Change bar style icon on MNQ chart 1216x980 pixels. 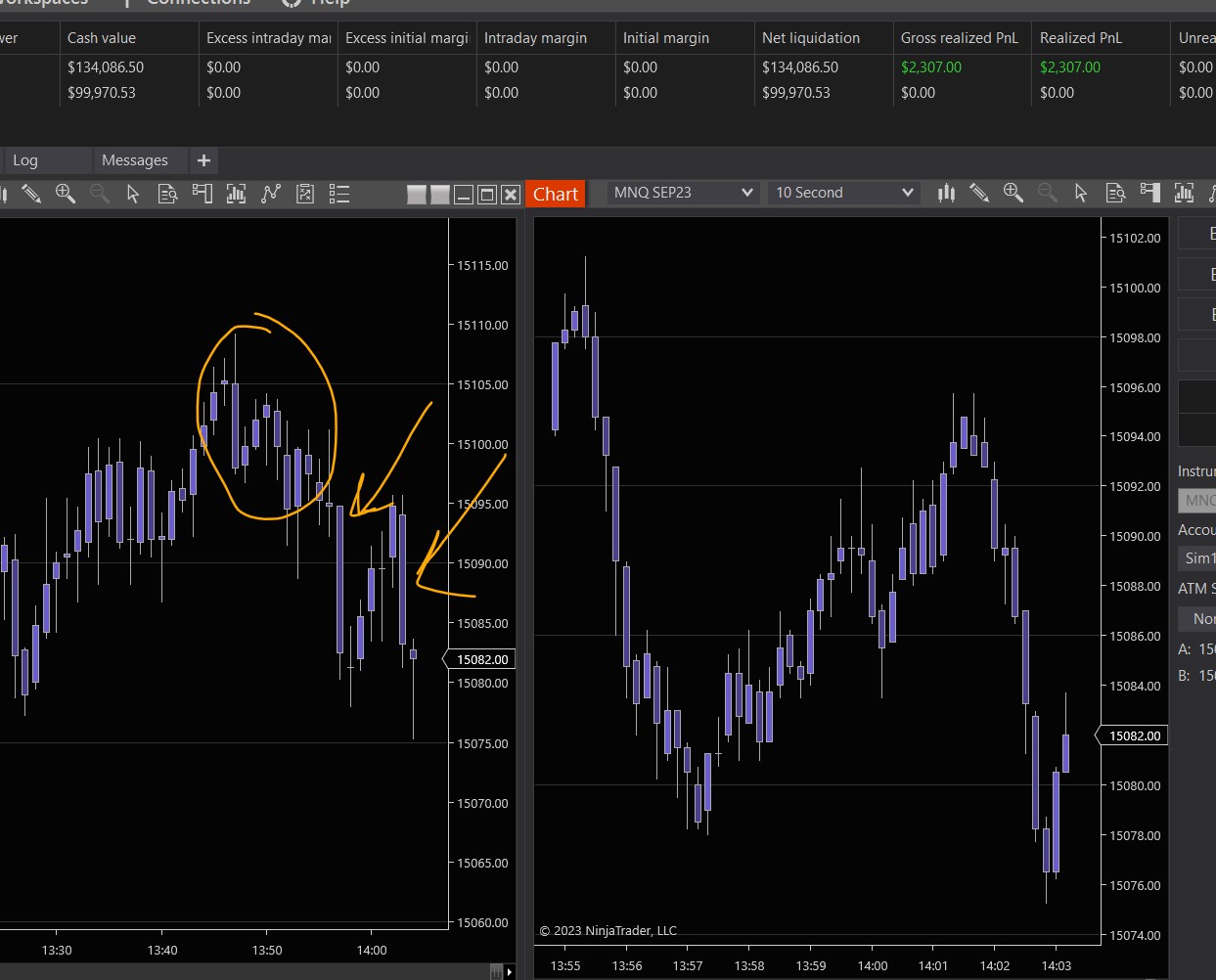(x=946, y=193)
